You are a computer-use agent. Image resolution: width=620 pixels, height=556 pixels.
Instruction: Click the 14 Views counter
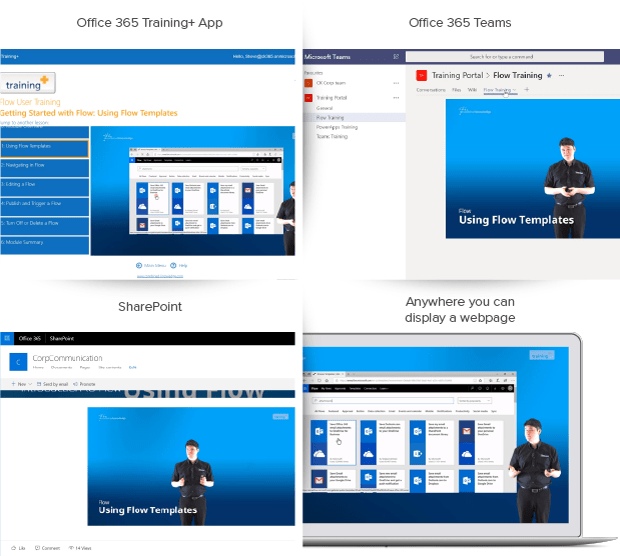coord(80,548)
